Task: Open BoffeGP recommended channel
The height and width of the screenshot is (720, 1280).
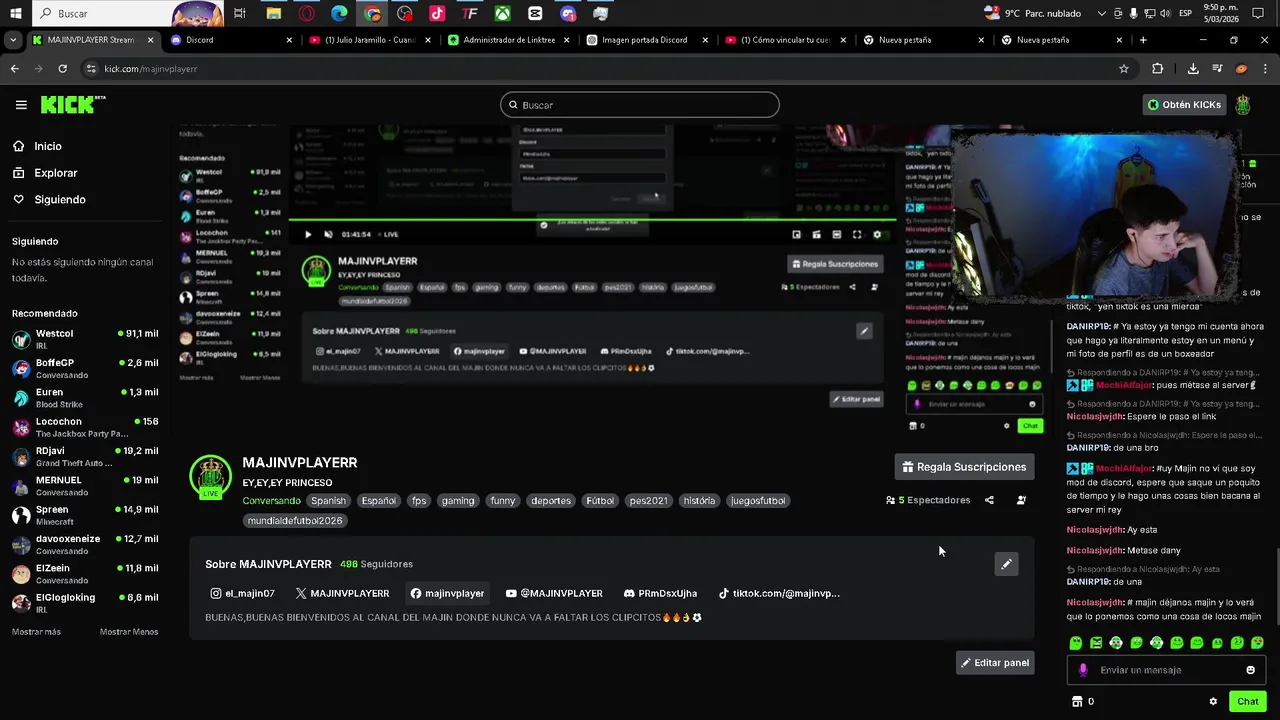Action: (85, 368)
